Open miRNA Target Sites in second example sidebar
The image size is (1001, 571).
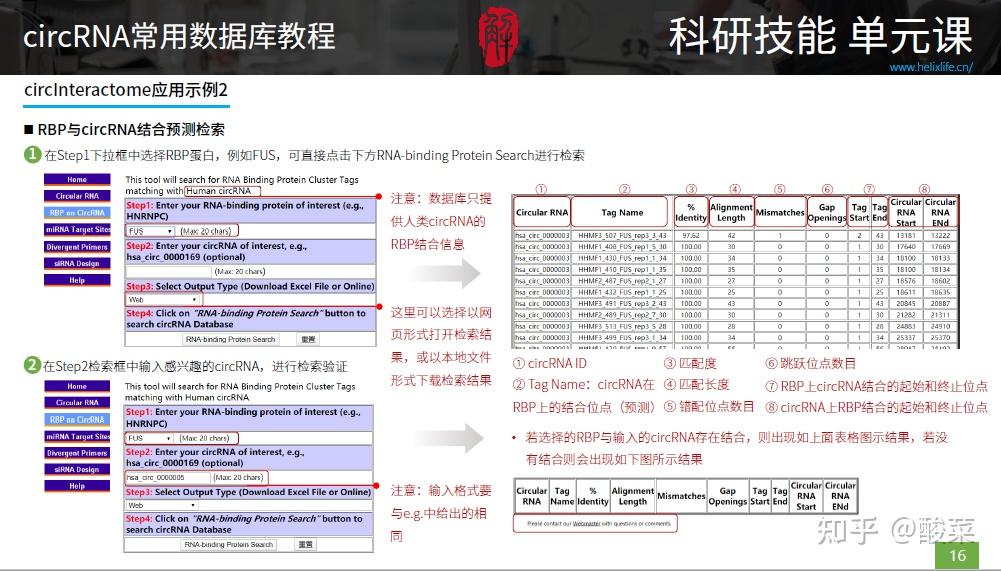pyautogui.click(x=77, y=436)
